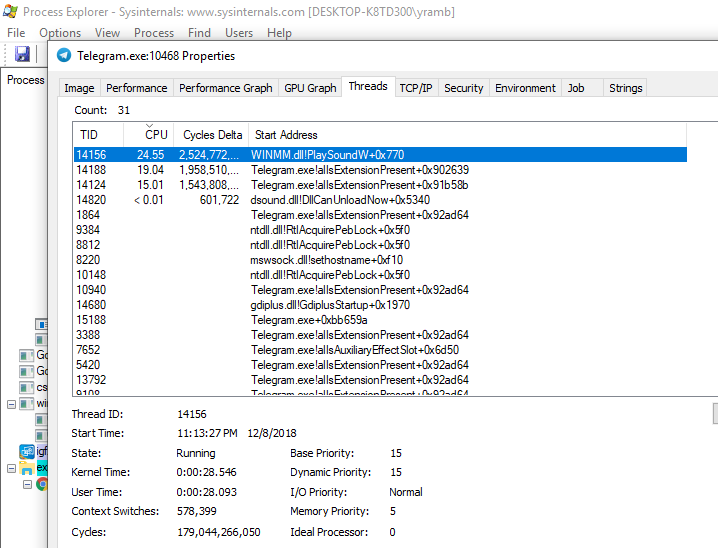Switch to the Image tab
This screenshot has width=718, height=548.
pos(79,88)
